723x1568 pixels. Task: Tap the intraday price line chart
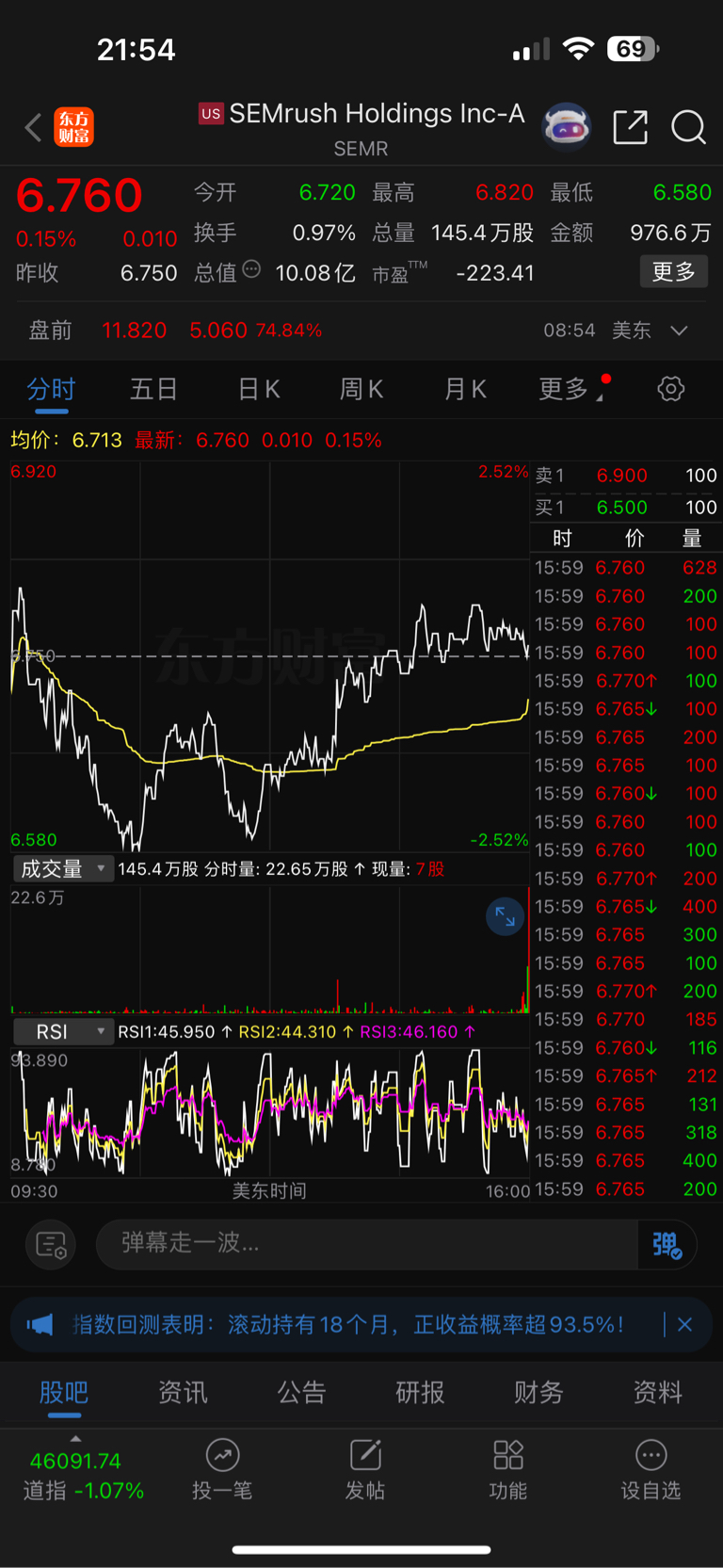(x=269, y=656)
